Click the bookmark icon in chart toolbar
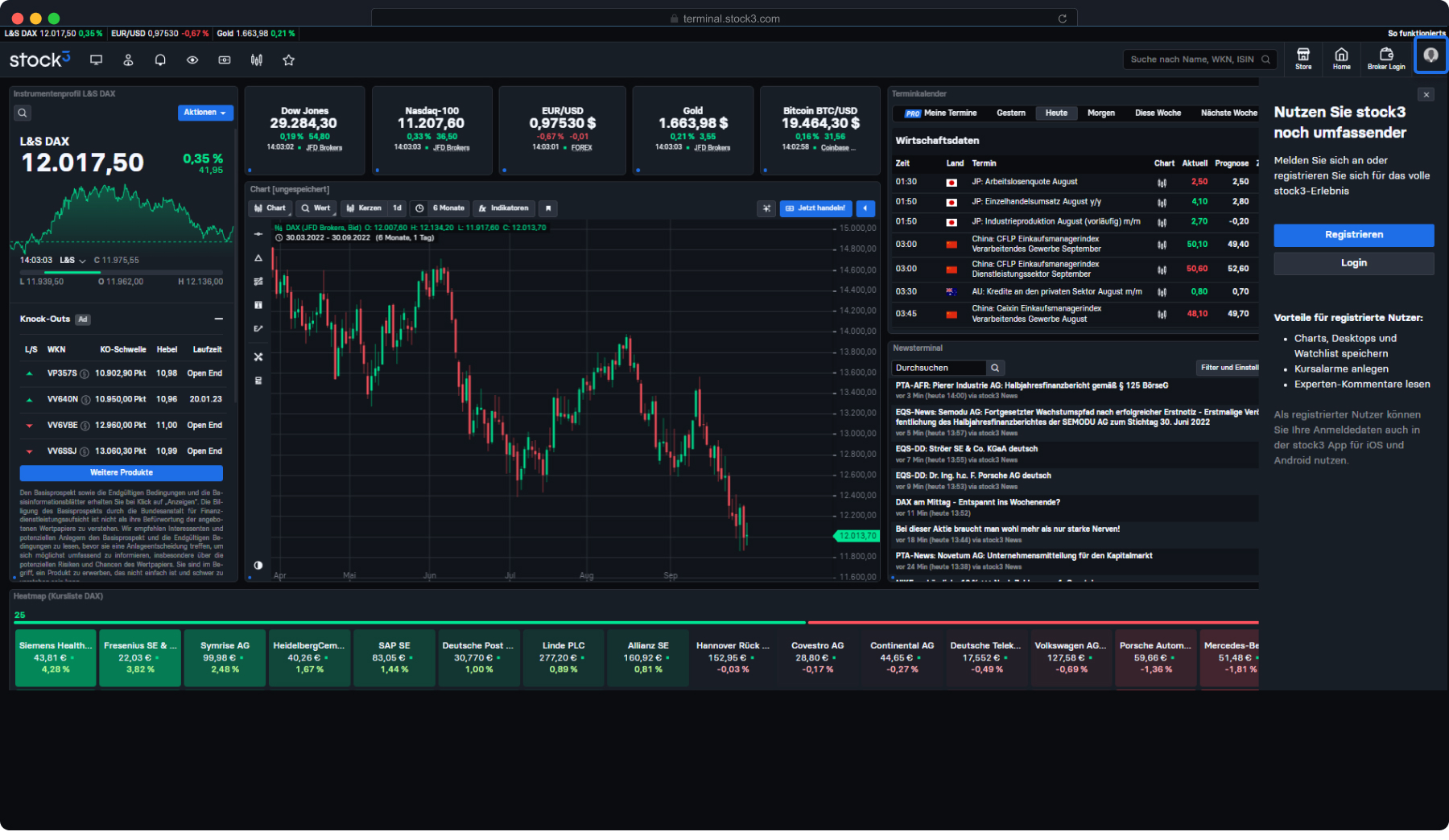 click(547, 208)
